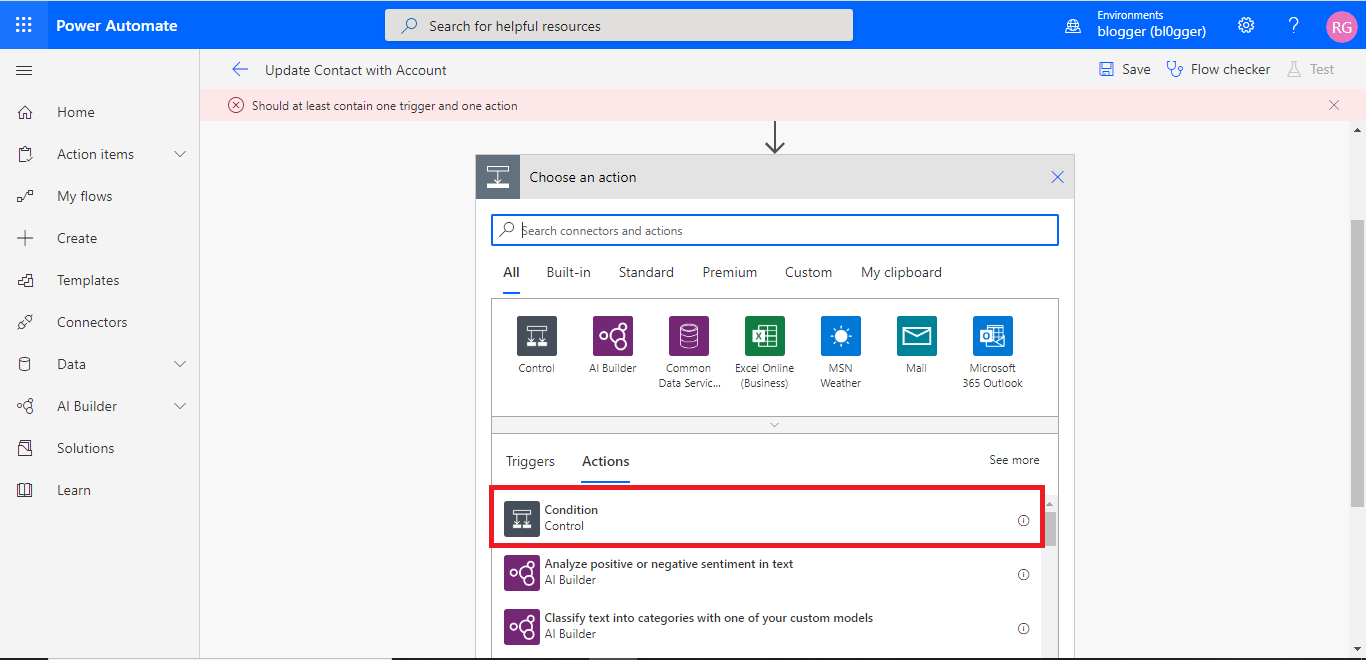Click the back arrow beside flow title
Screen dimensions: 1366x660
239,69
